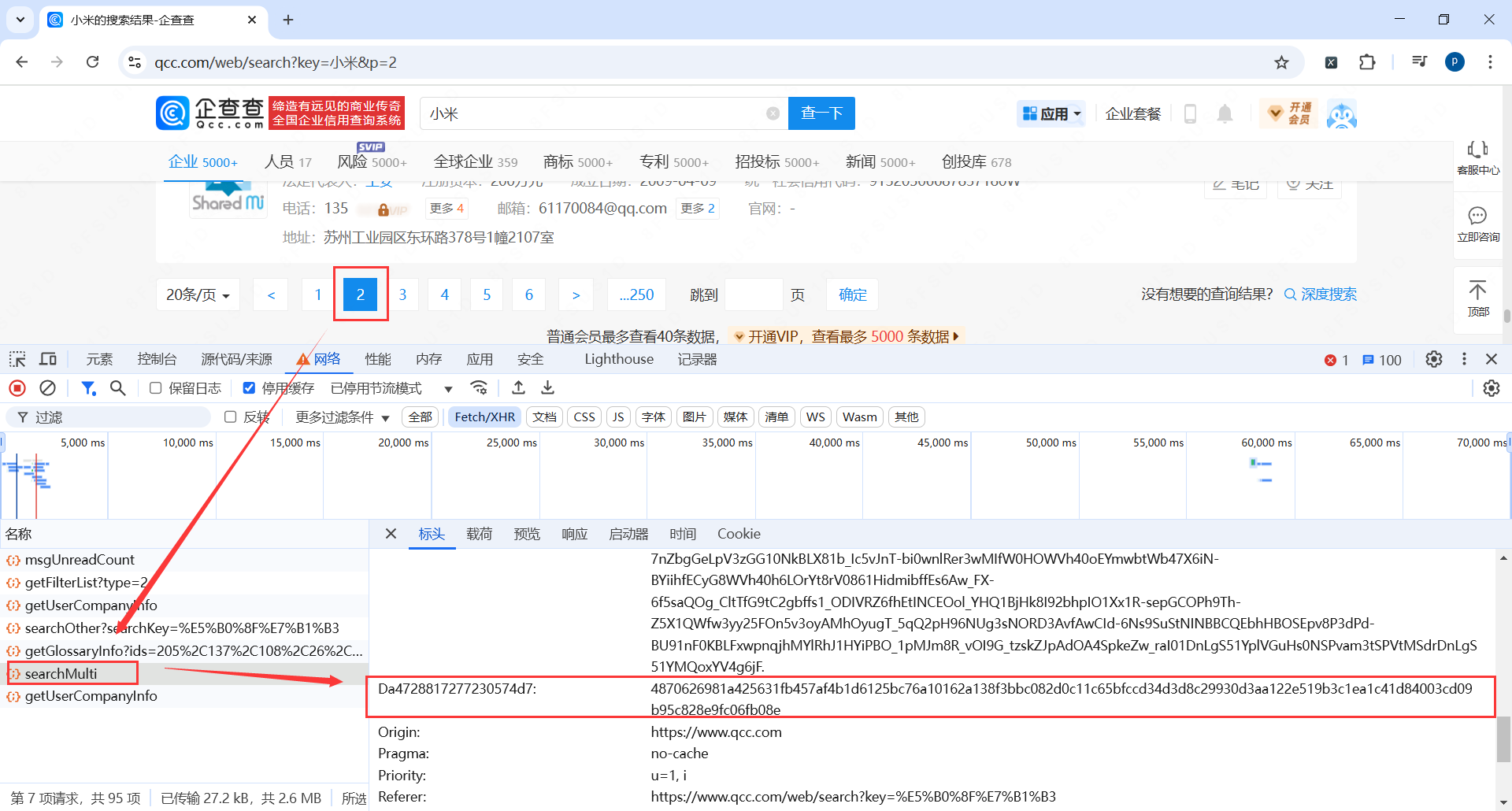The height and width of the screenshot is (811, 1512).
Task: Open the browser extensions puzzle icon
Action: (1368, 62)
